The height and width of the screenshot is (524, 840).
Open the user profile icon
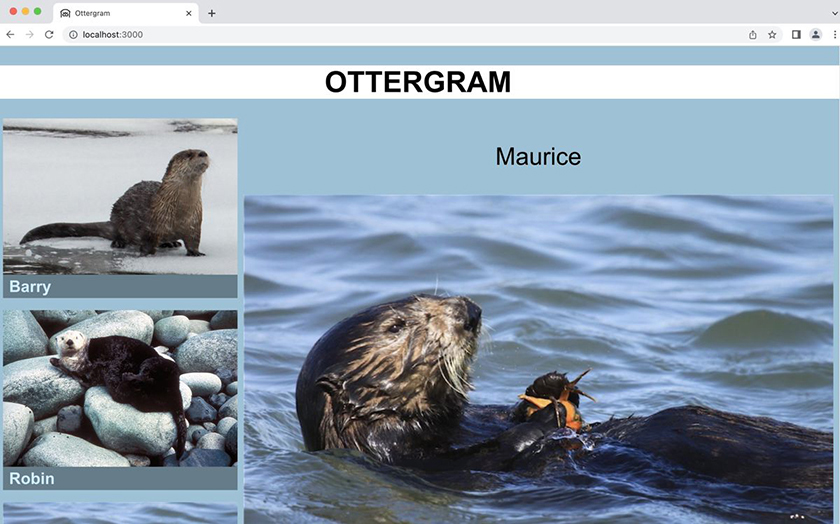[815, 34]
